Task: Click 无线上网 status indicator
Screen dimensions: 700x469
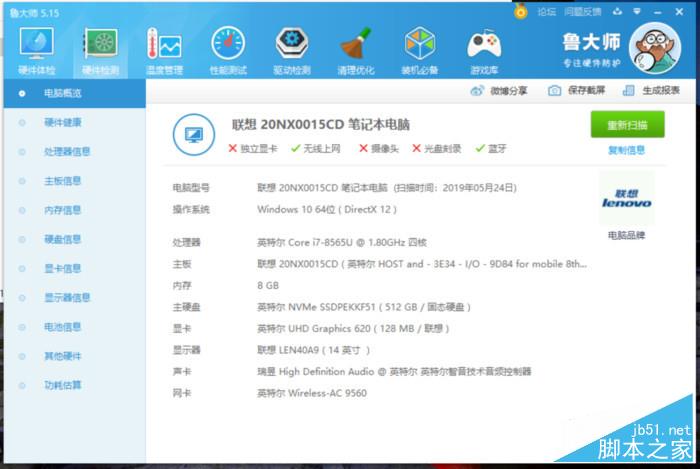Action: (x=316, y=149)
